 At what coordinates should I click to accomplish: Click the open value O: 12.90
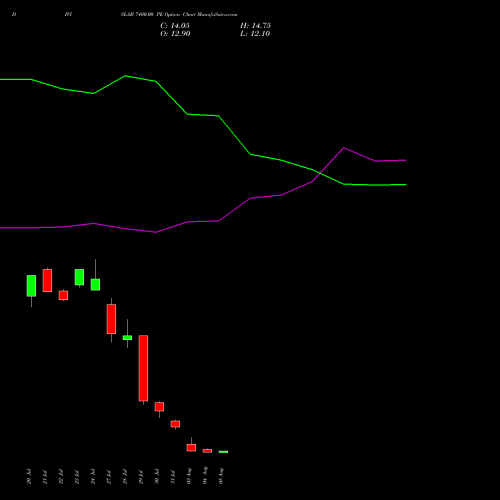175,34
